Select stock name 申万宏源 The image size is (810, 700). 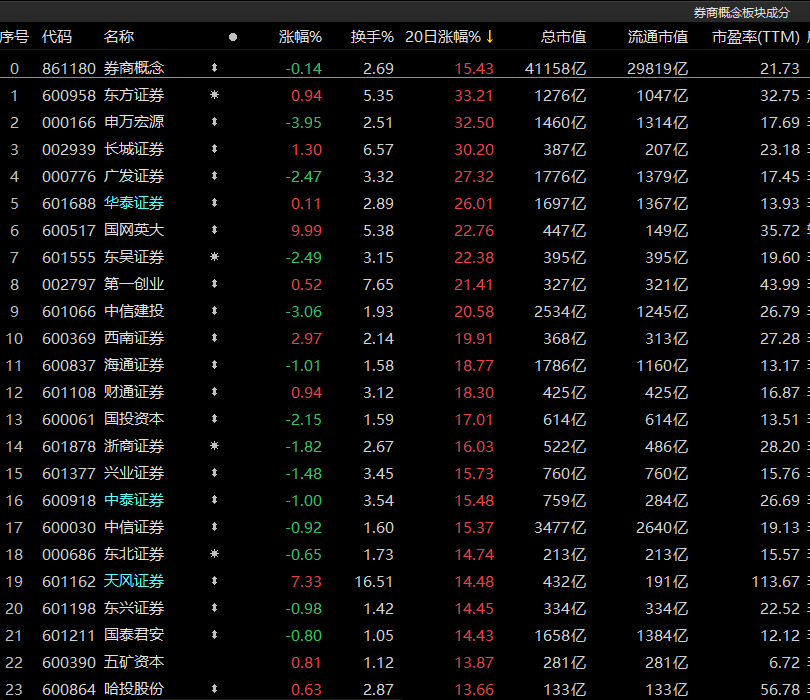pos(134,122)
